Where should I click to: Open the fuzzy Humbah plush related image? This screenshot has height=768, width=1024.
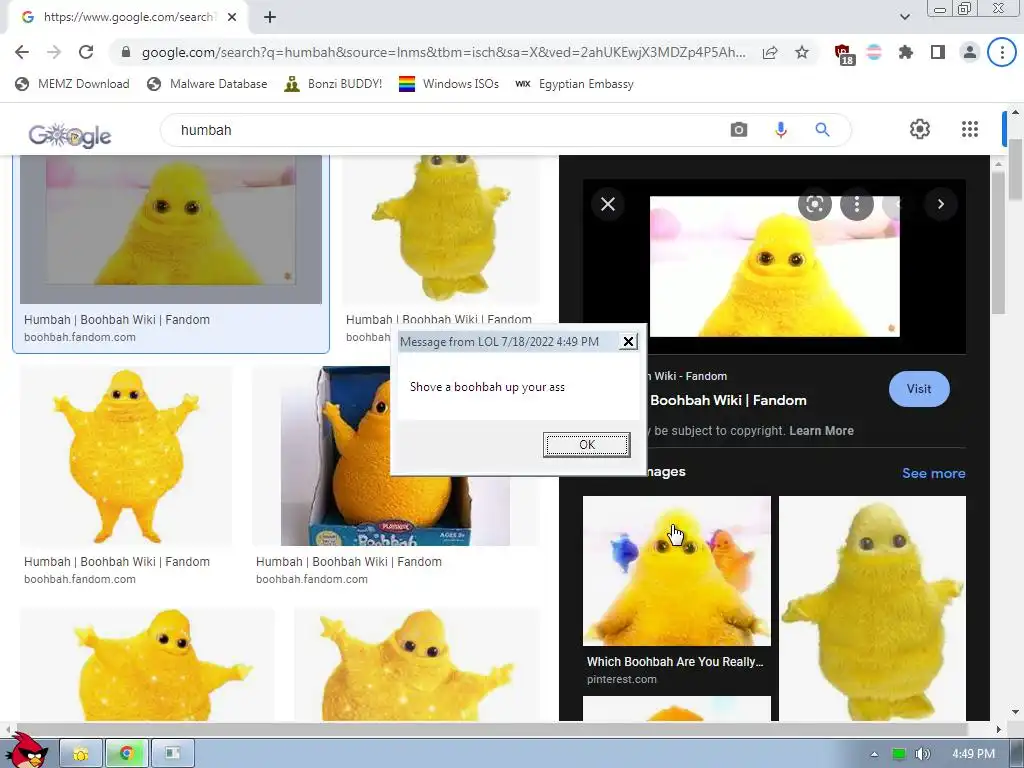(872, 608)
